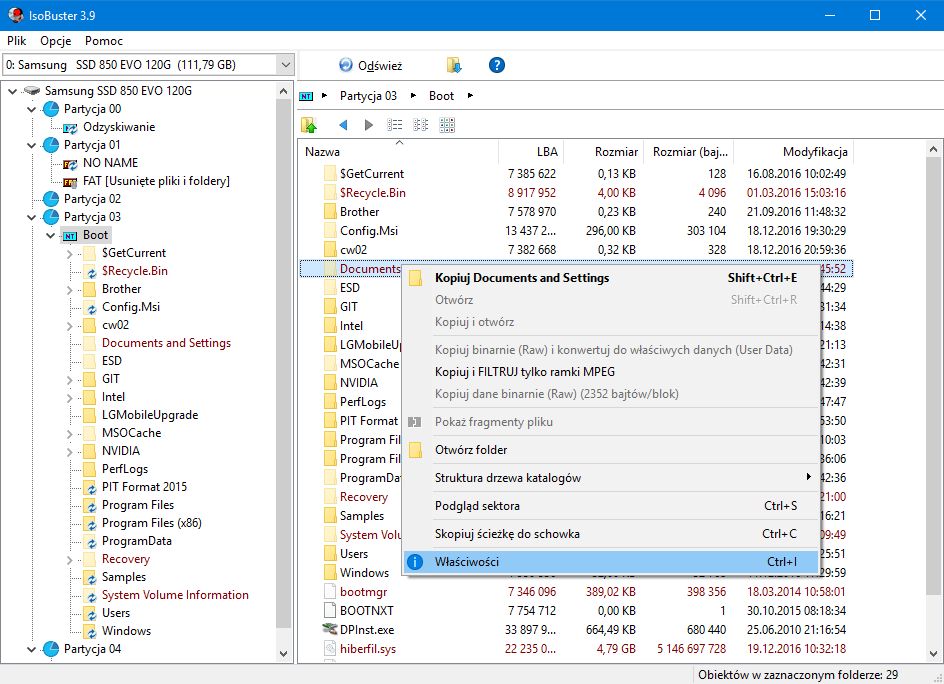Click the Samsung SSD drive icon in tree

coord(32,91)
